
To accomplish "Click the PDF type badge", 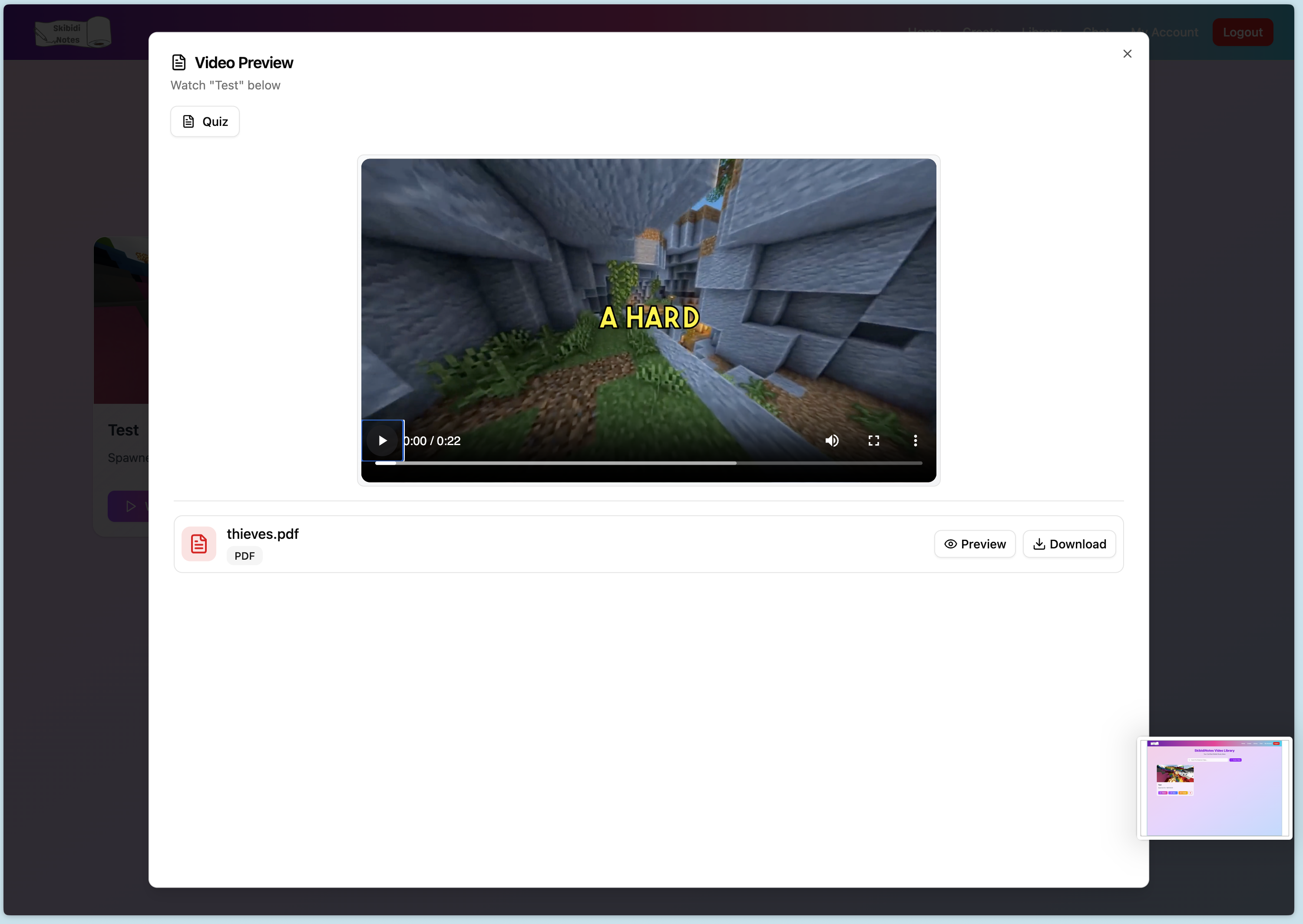I will pos(244,556).
